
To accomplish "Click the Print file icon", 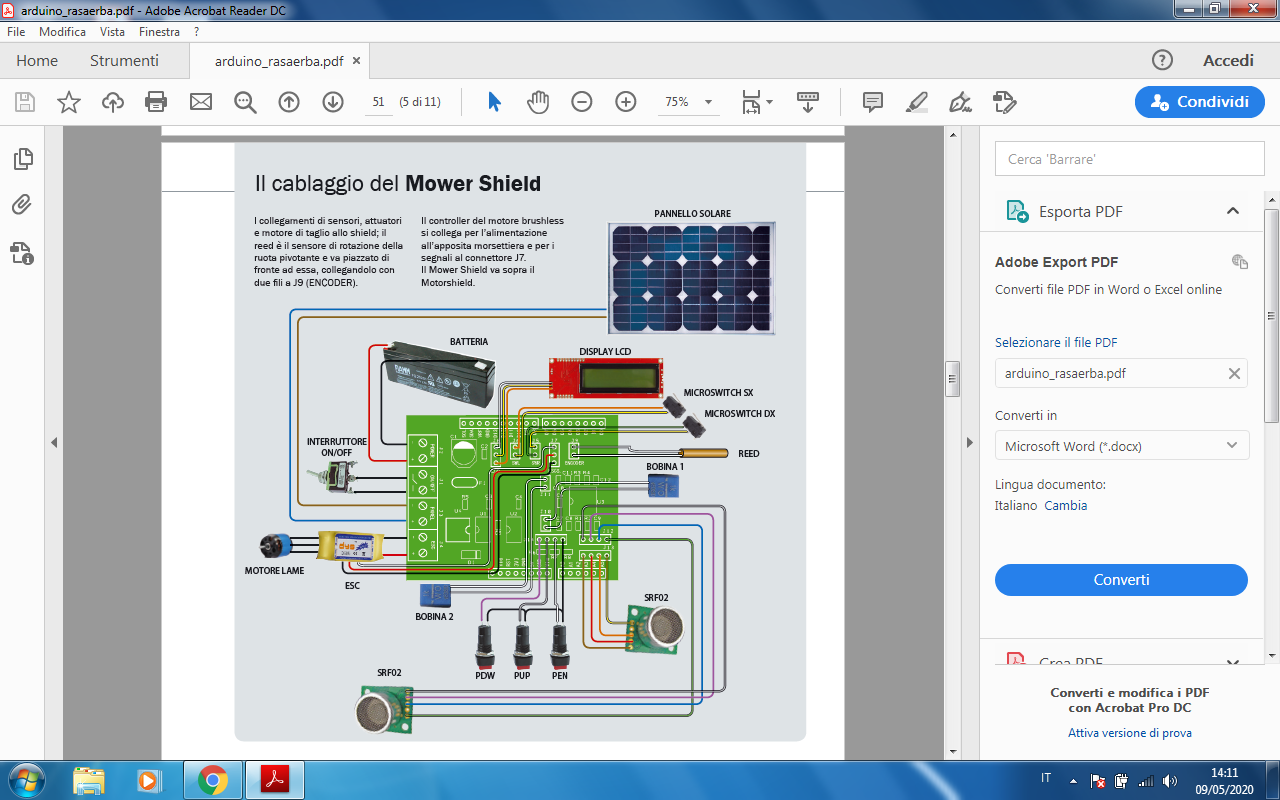I will [x=156, y=102].
